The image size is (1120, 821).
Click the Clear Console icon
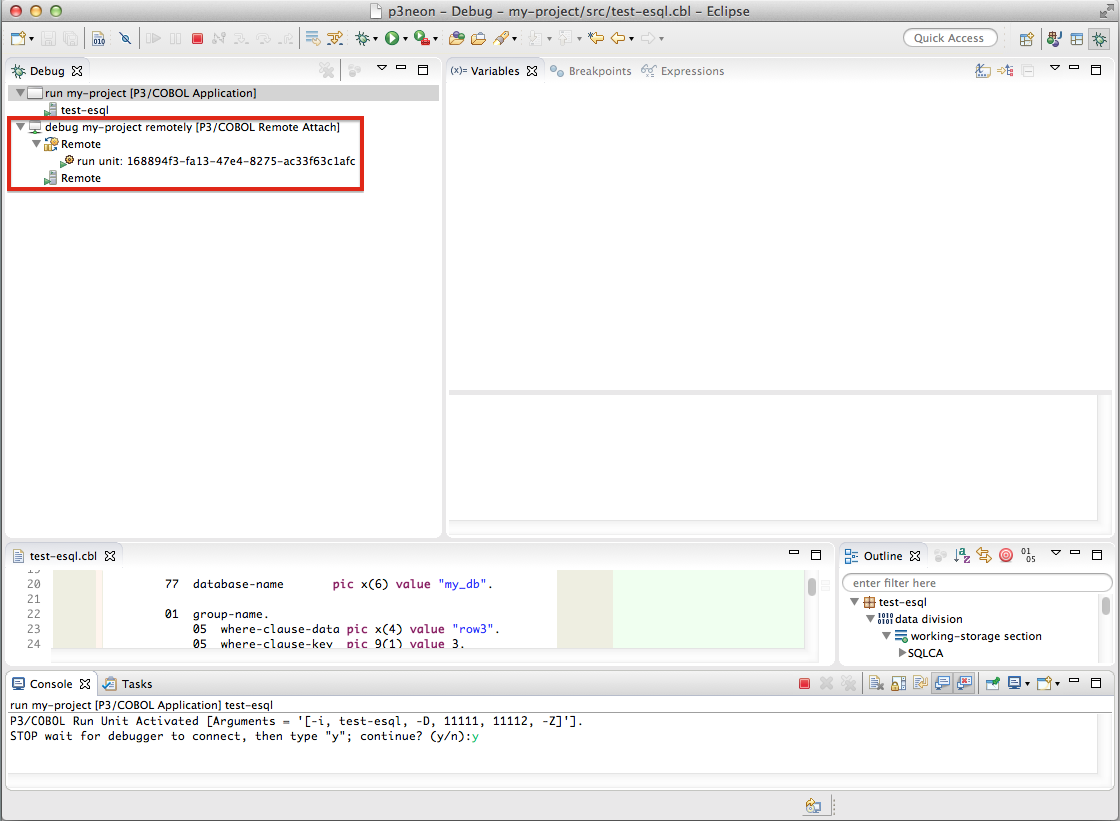[876, 684]
